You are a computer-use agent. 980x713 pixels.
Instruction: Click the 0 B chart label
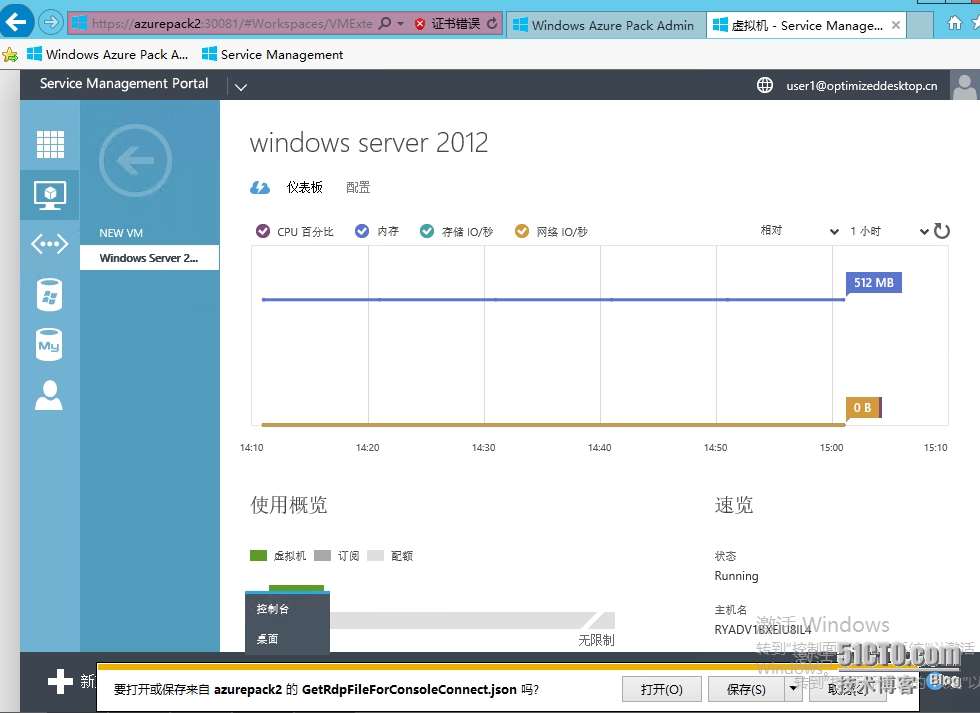tap(862, 407)
